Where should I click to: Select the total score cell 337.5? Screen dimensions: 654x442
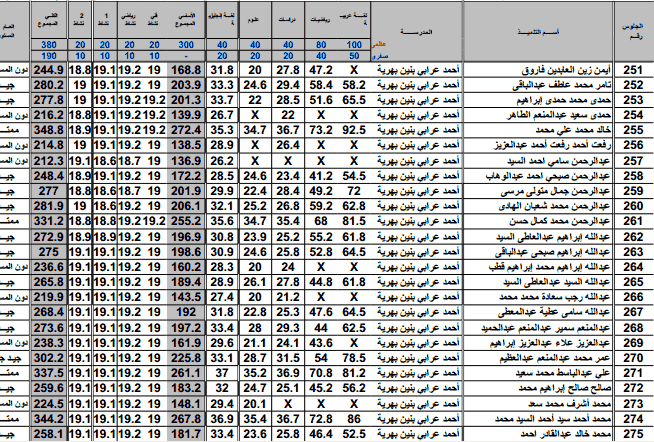(x=49, y=373)
